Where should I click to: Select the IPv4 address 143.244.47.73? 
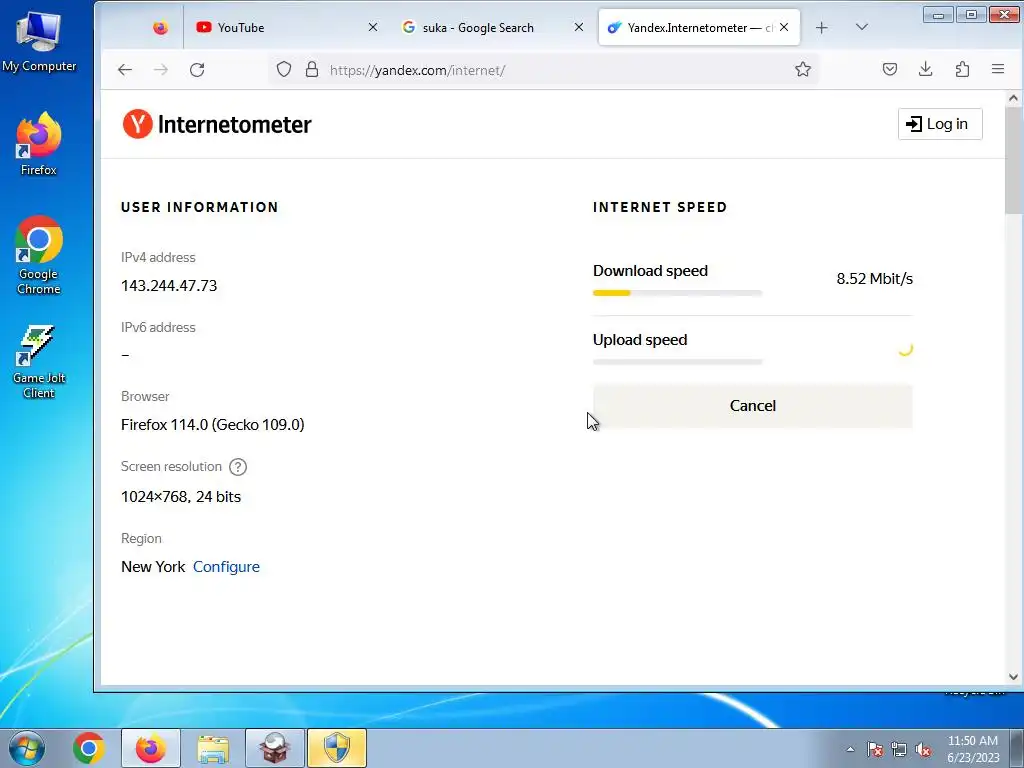coord(168,286)
